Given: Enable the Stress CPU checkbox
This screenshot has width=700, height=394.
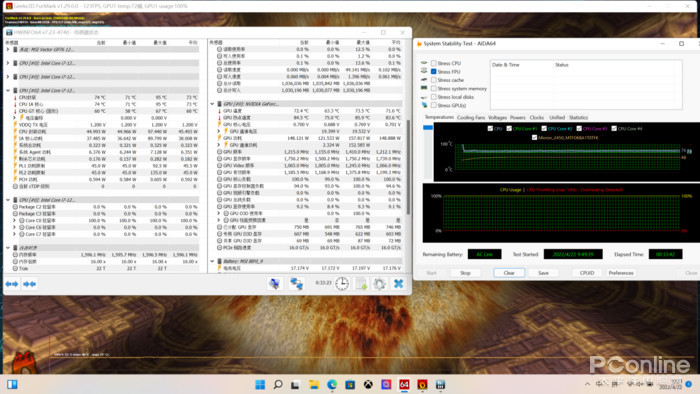Looking at the screenshot, I should click(433, 63).
